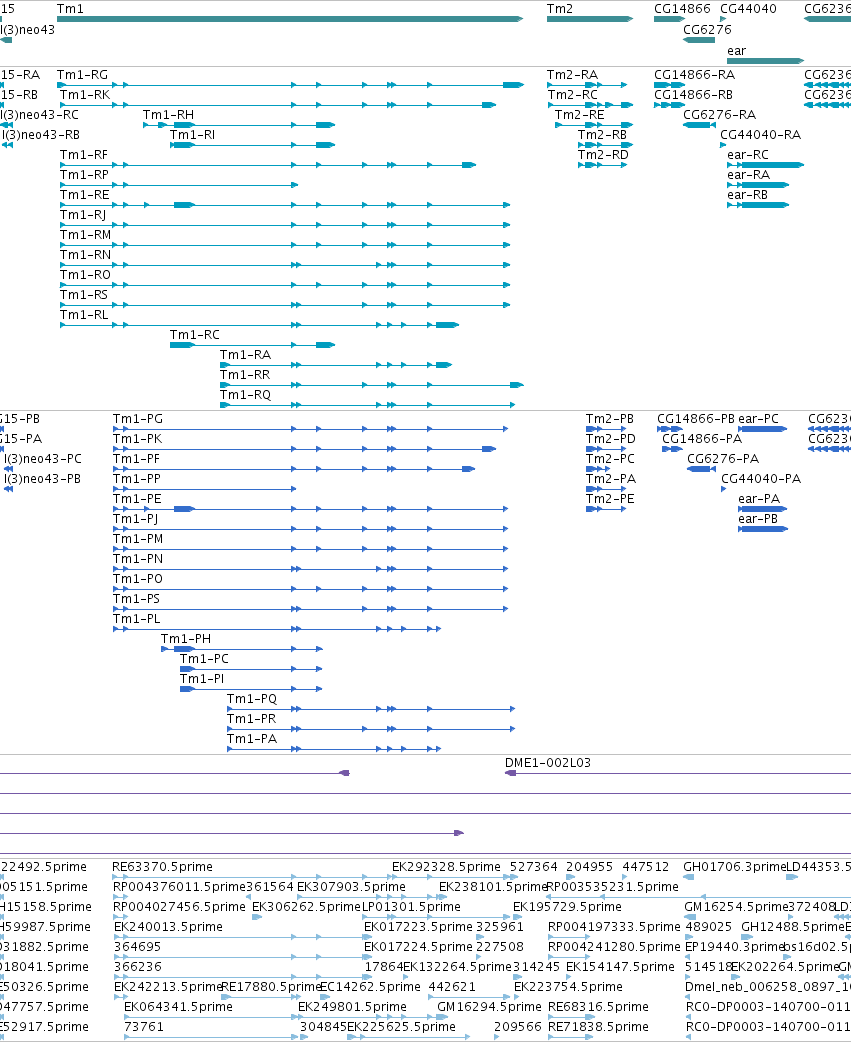Viewport: 851px width, 1042px height.
Task: Select the ear gene bar
Action: 765,61
